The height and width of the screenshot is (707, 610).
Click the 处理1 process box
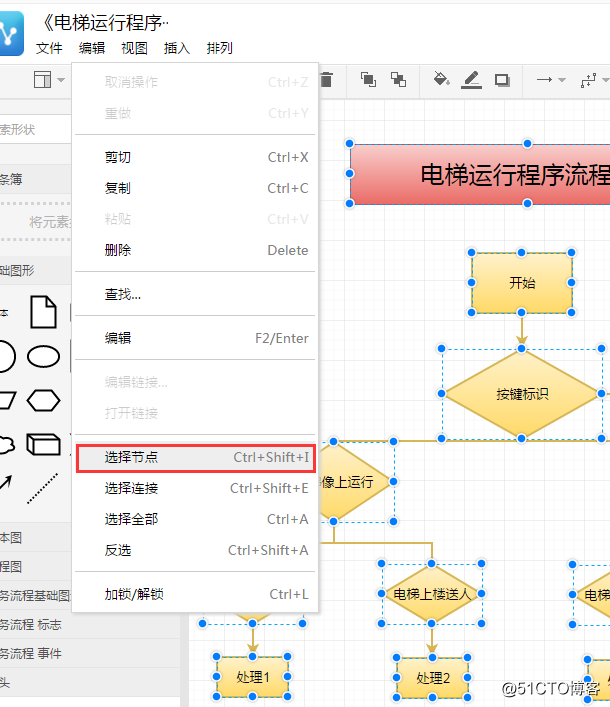point(252,677)
